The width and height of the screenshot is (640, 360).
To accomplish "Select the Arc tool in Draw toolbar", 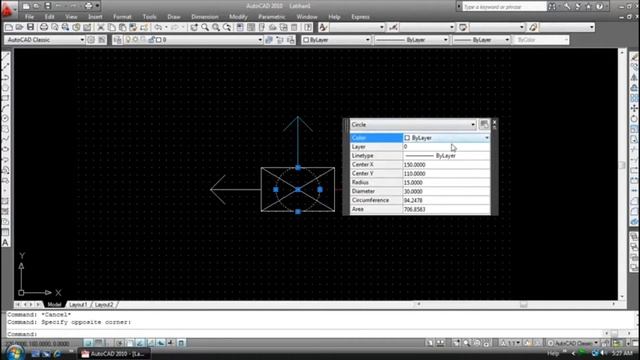I will (x=5, y=108).
